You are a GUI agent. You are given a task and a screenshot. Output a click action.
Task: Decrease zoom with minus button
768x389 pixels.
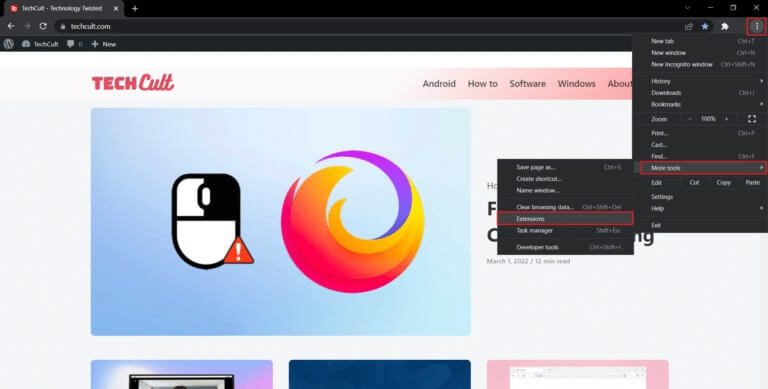tap(690, 119)
